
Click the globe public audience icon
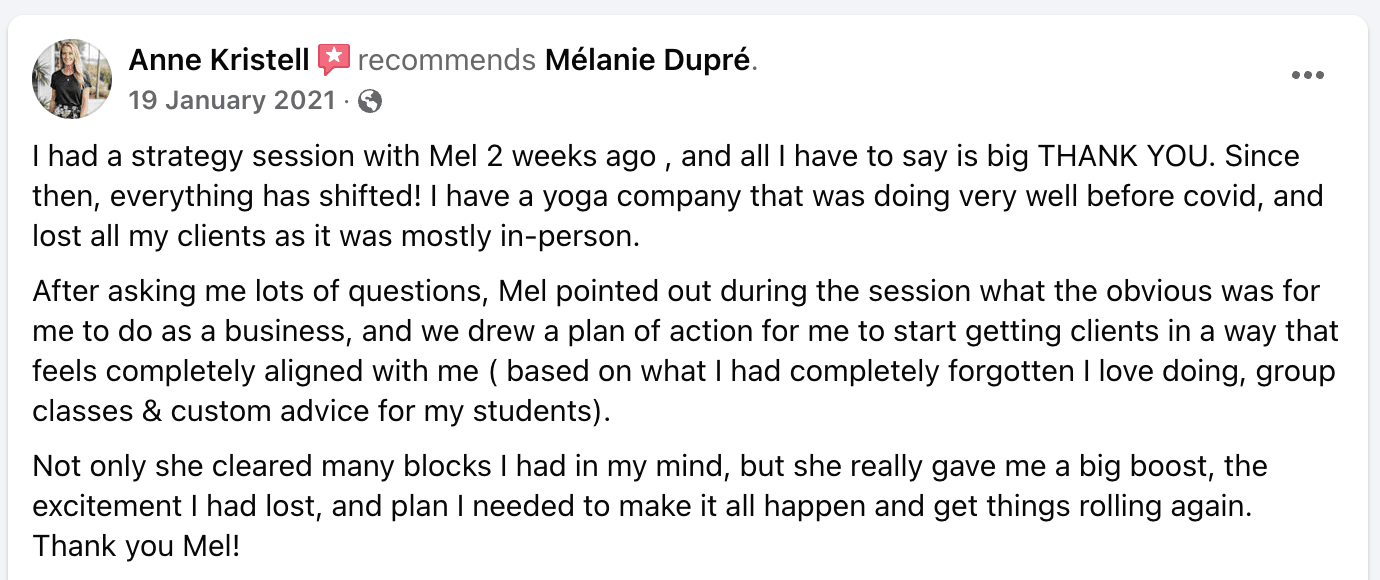pos(370,101)
